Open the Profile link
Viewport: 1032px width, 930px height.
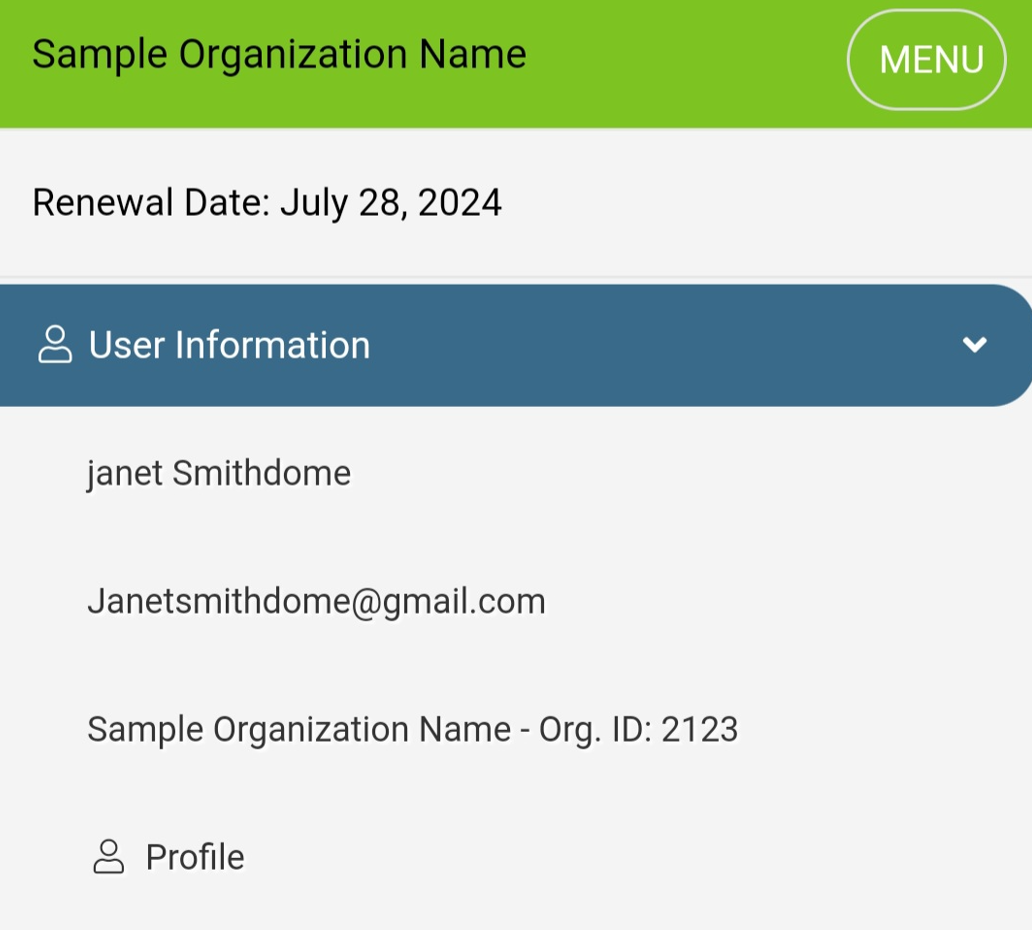coord(195,857)
